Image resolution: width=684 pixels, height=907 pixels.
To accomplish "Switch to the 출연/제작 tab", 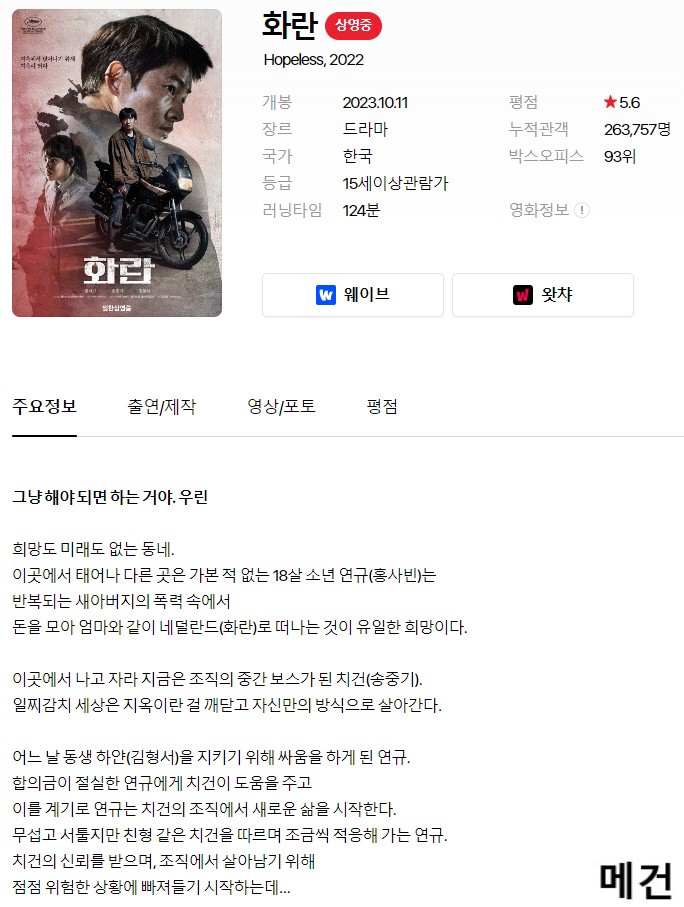I will pos(161,406).
